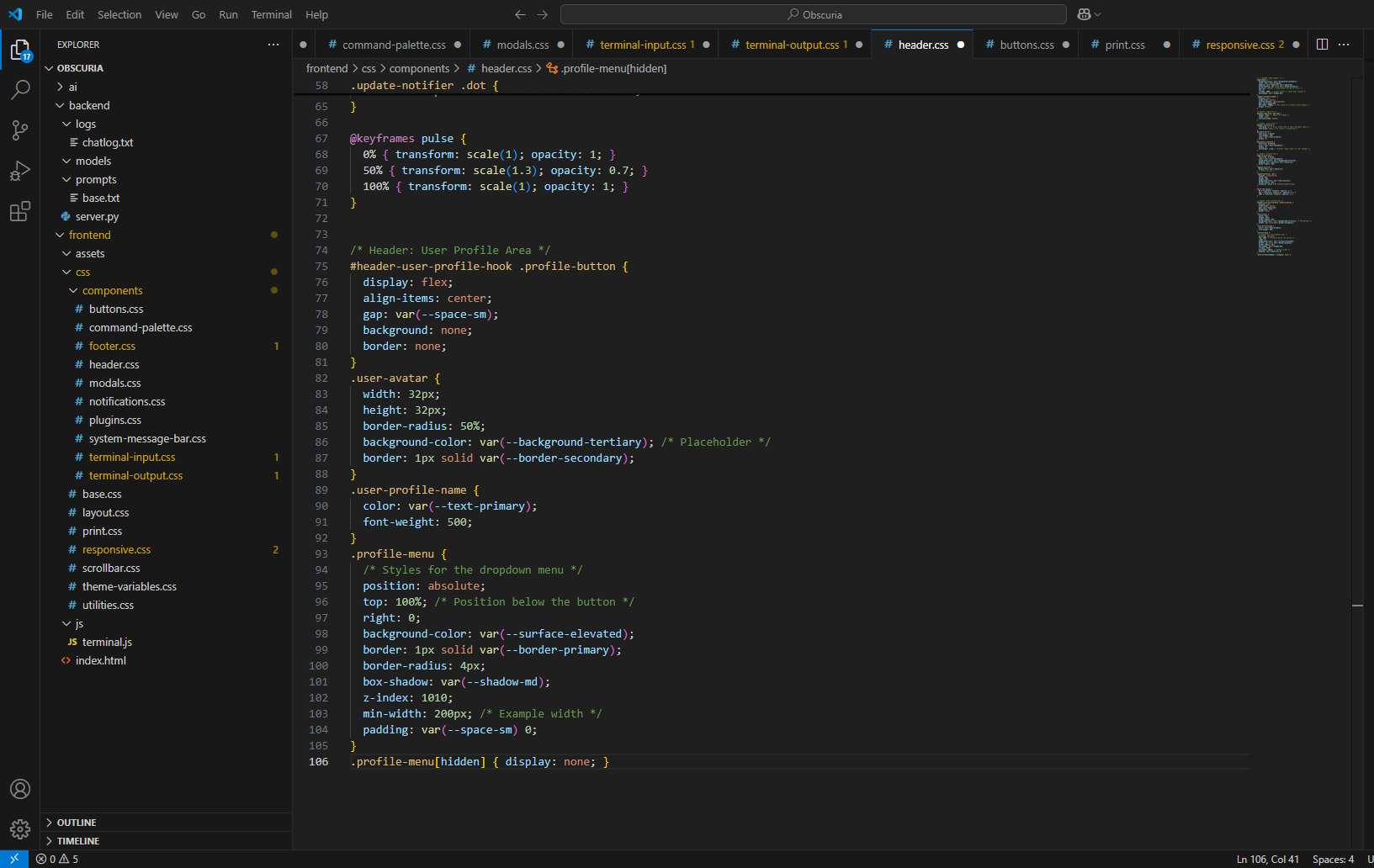Click the components breadcrumb segment

(x=419, y=68)
